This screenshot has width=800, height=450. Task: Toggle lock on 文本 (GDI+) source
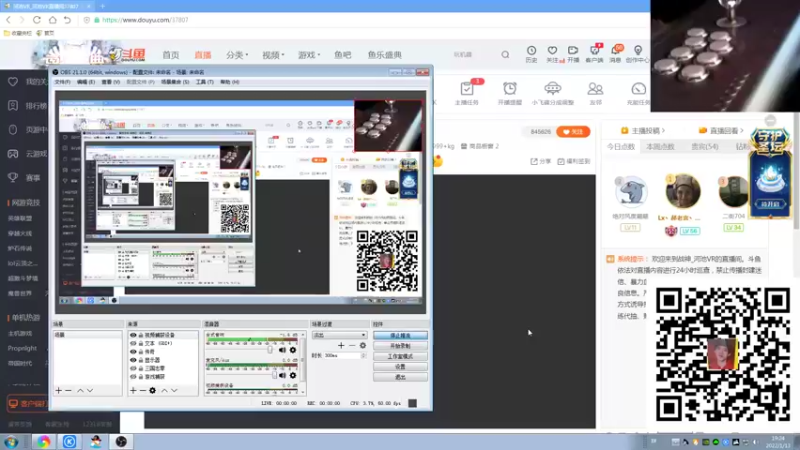tap(141, 343)
